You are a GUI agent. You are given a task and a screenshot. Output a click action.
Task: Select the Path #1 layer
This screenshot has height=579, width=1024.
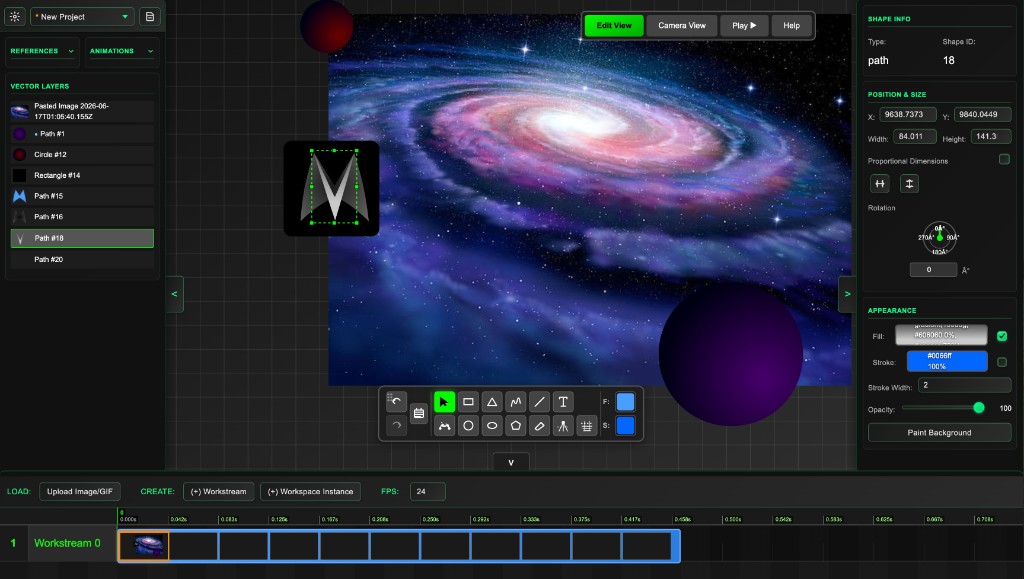tap(82, 134)
